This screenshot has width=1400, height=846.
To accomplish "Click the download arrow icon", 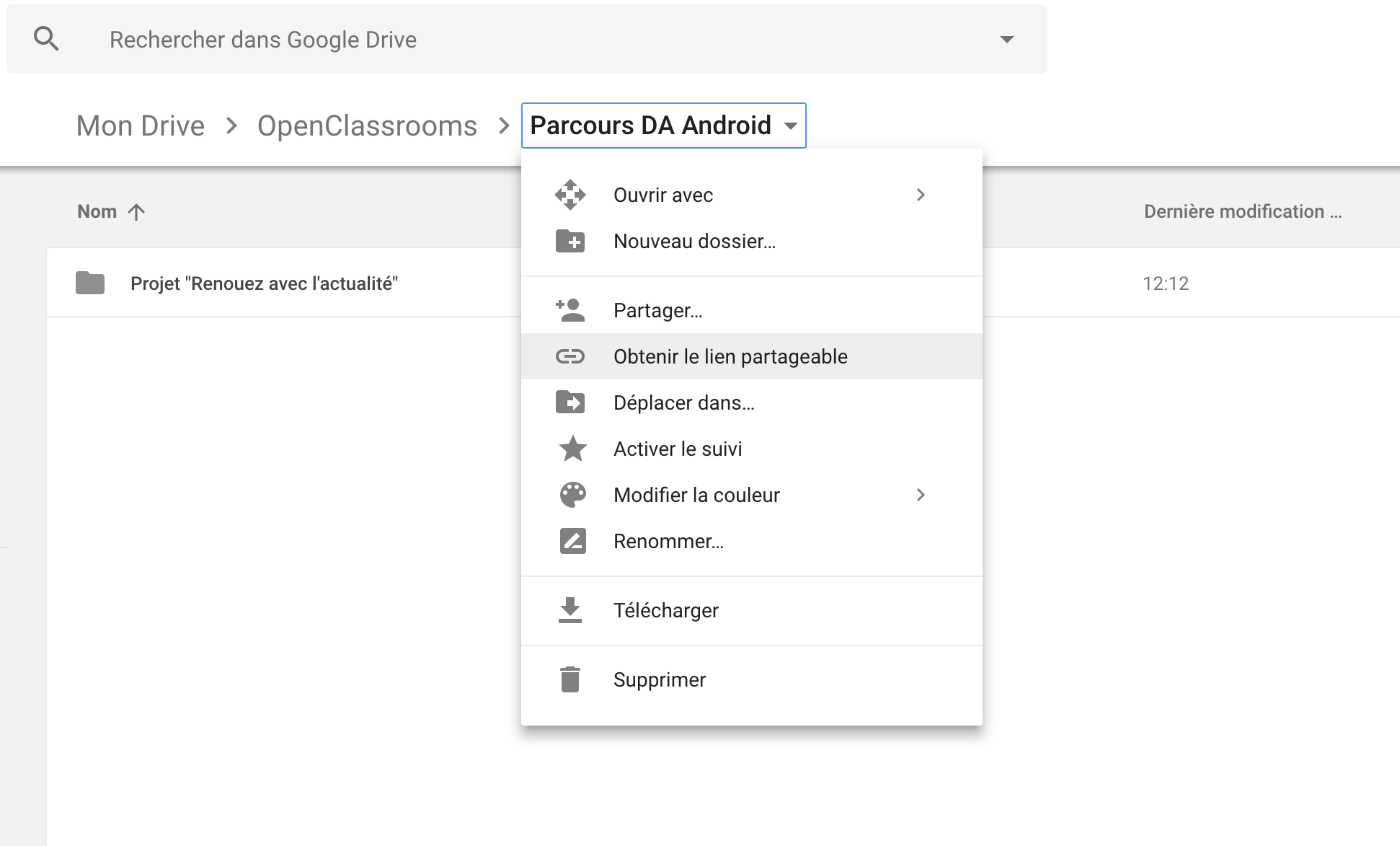I will point(570,610).
